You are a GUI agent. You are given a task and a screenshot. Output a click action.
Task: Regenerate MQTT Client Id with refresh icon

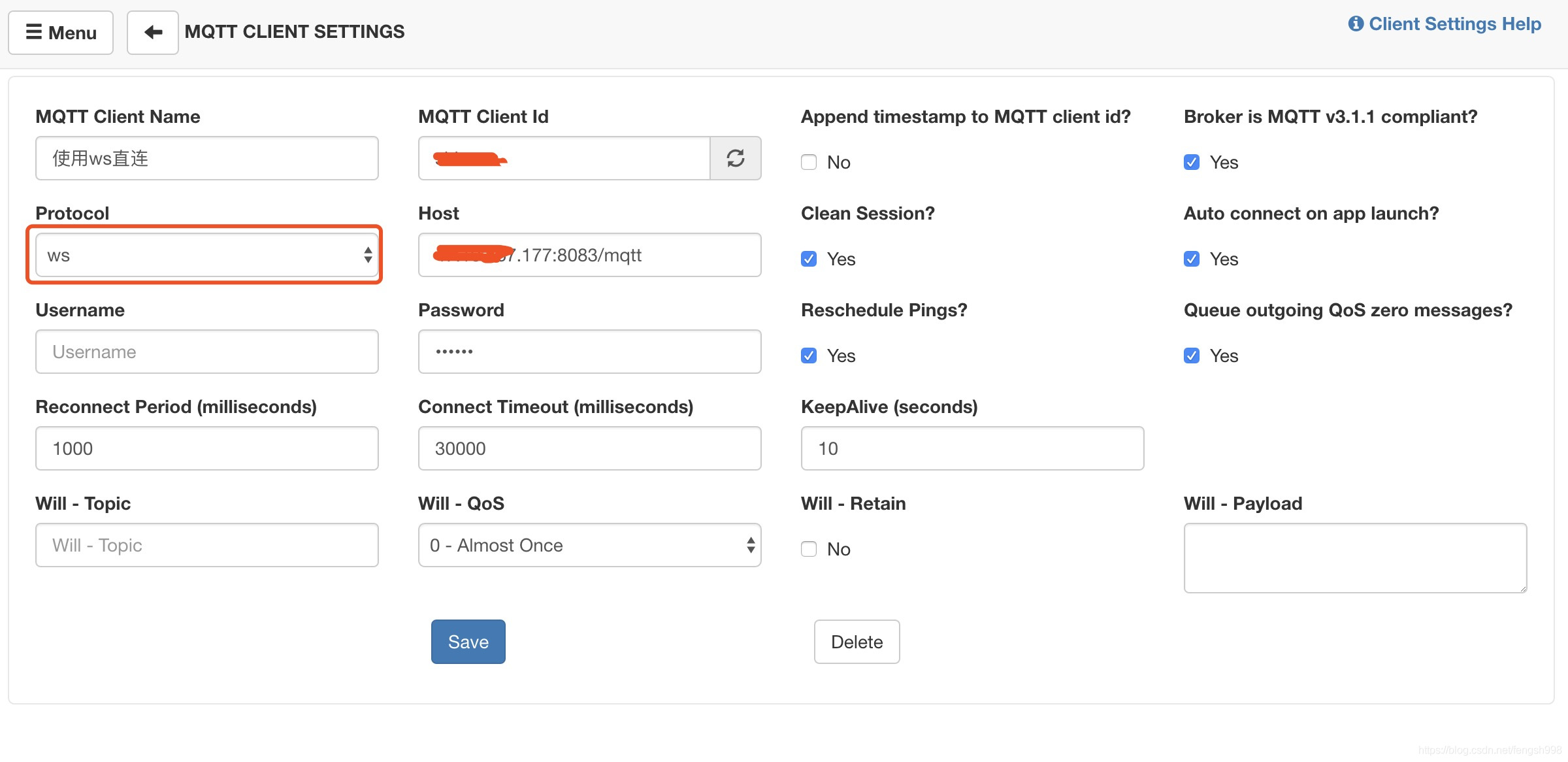point(735,158)
